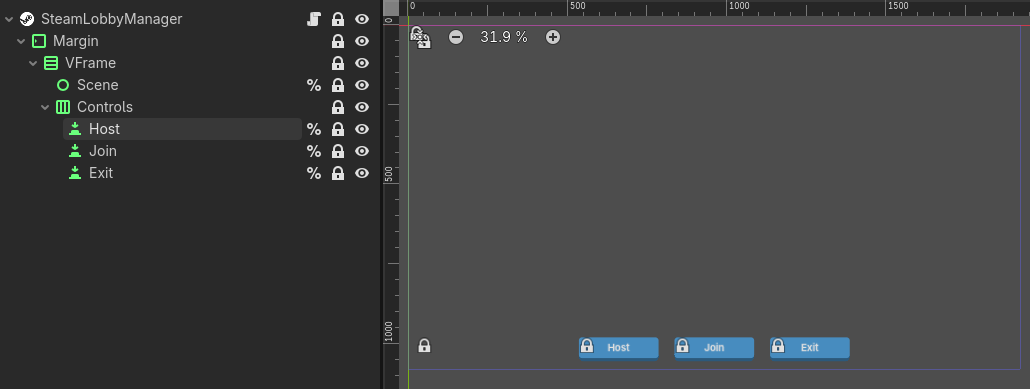This screenshot has height=389, width=1030.
Task: Unlock the Scene node
Action: 338,85
